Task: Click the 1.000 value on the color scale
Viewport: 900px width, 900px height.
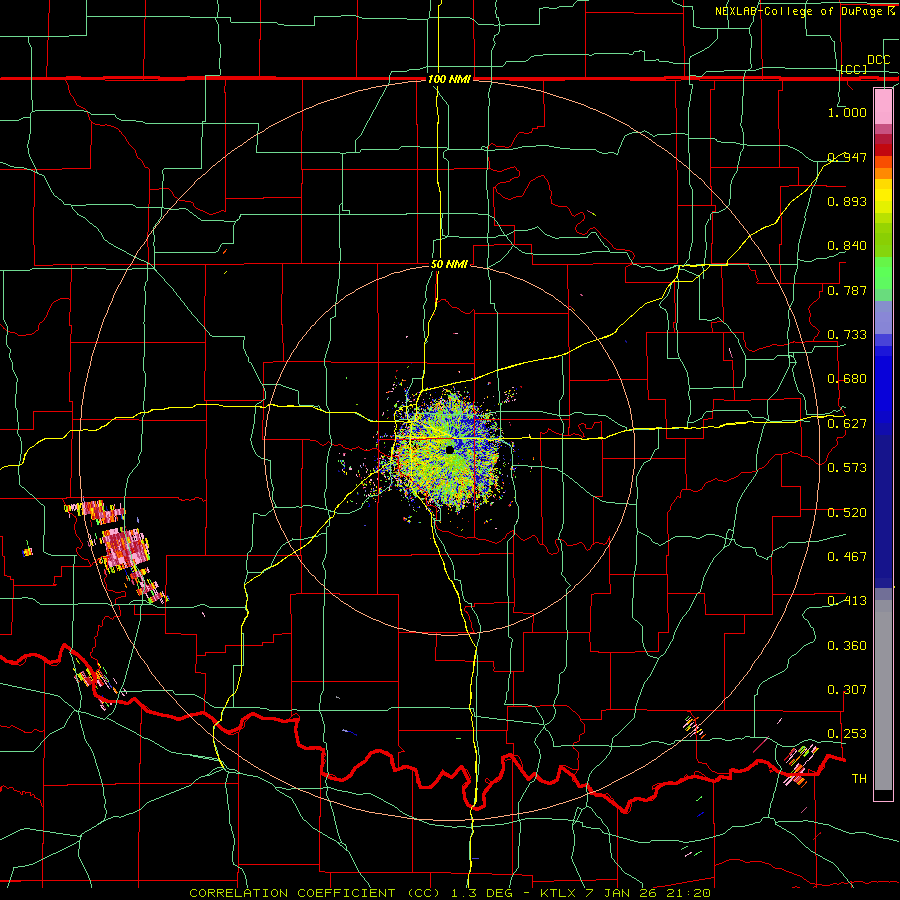Action: coord(847,112)
